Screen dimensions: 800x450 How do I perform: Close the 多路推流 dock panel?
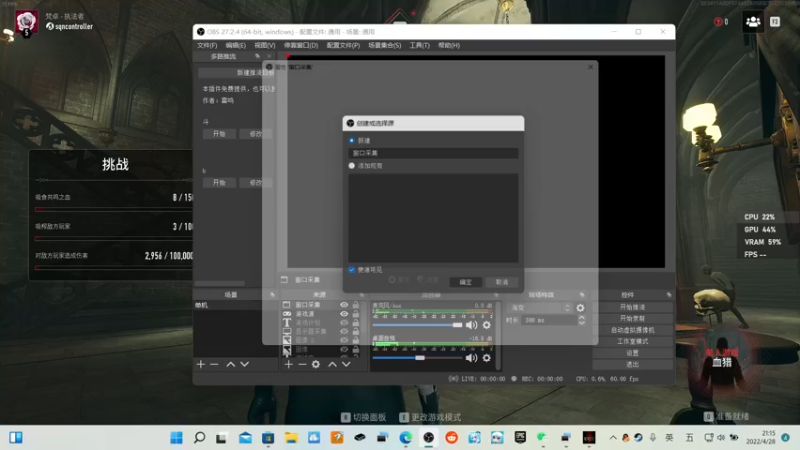point(269,56)
